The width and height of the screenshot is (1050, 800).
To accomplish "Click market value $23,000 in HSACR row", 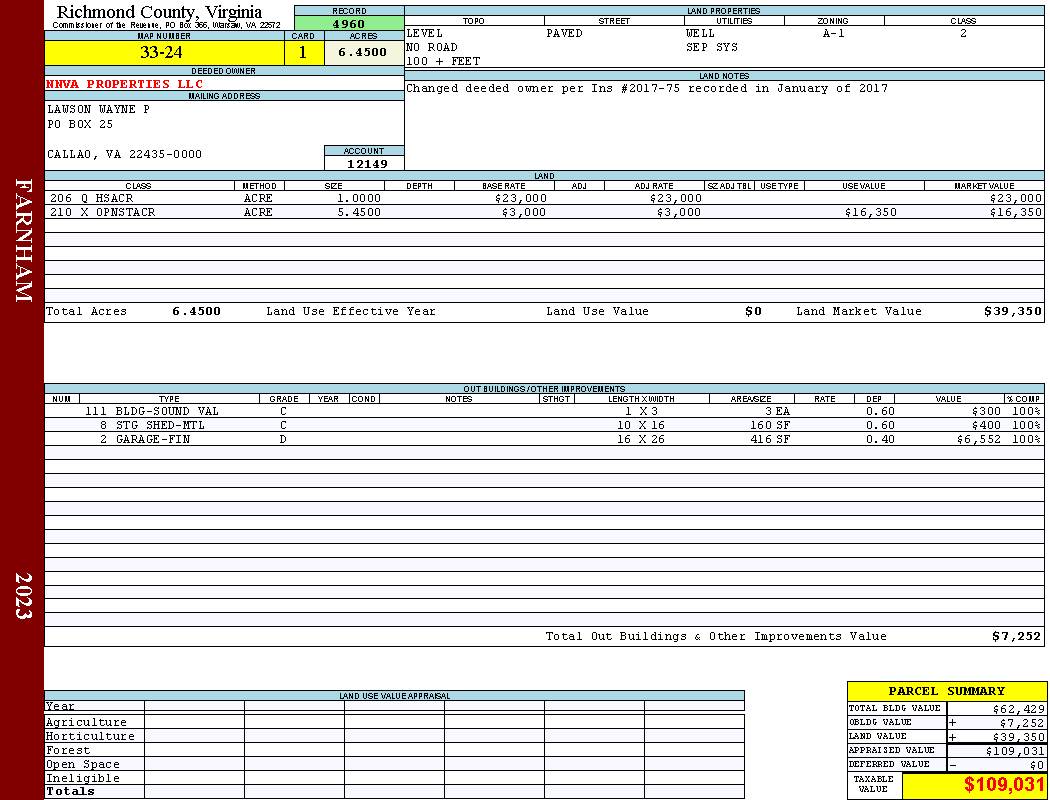I will [x=1015, y=198].
